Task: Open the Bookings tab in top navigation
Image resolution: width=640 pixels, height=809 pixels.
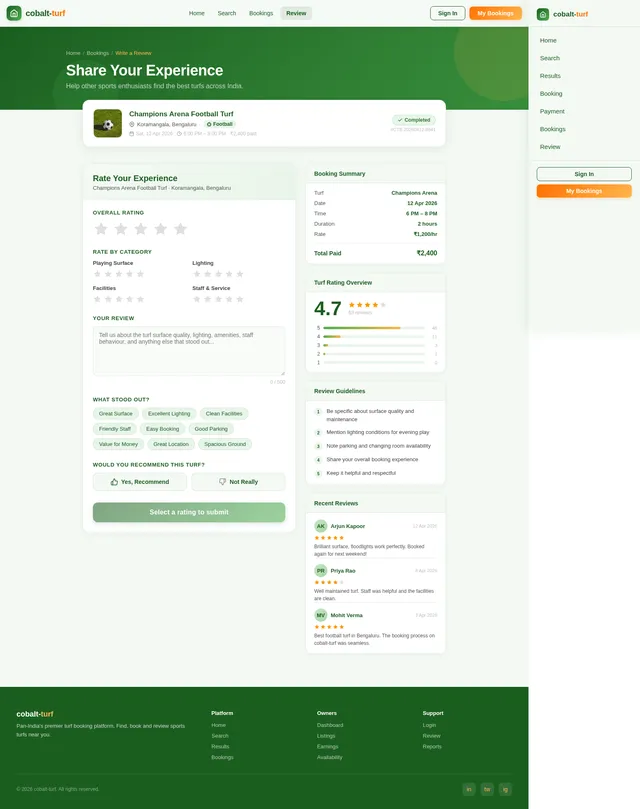Action: tap(261, 13)
